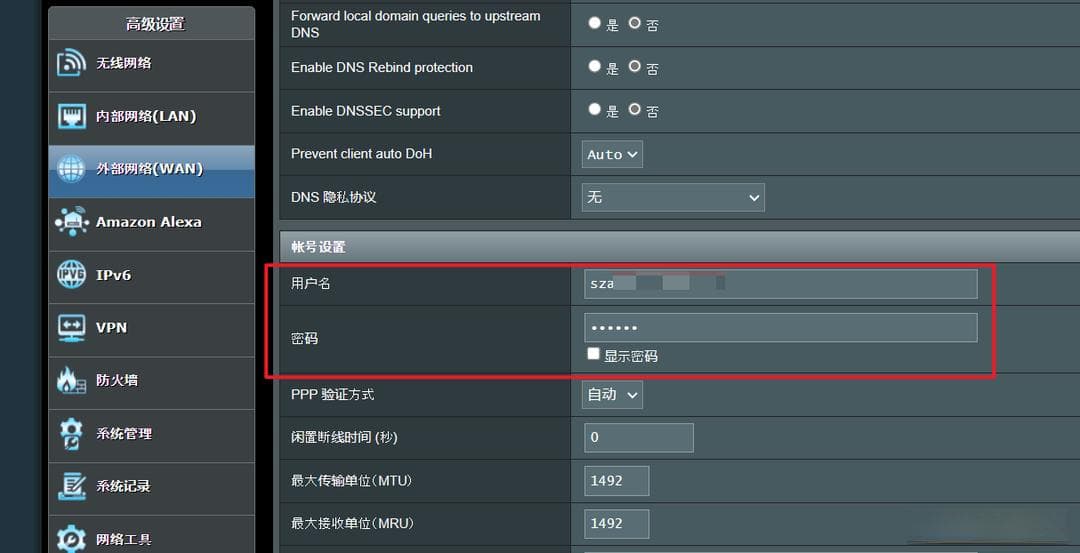Tick the 显示密码 show password checkbox
Screen dimensions: 1080x553
click(x=593, y=354)
